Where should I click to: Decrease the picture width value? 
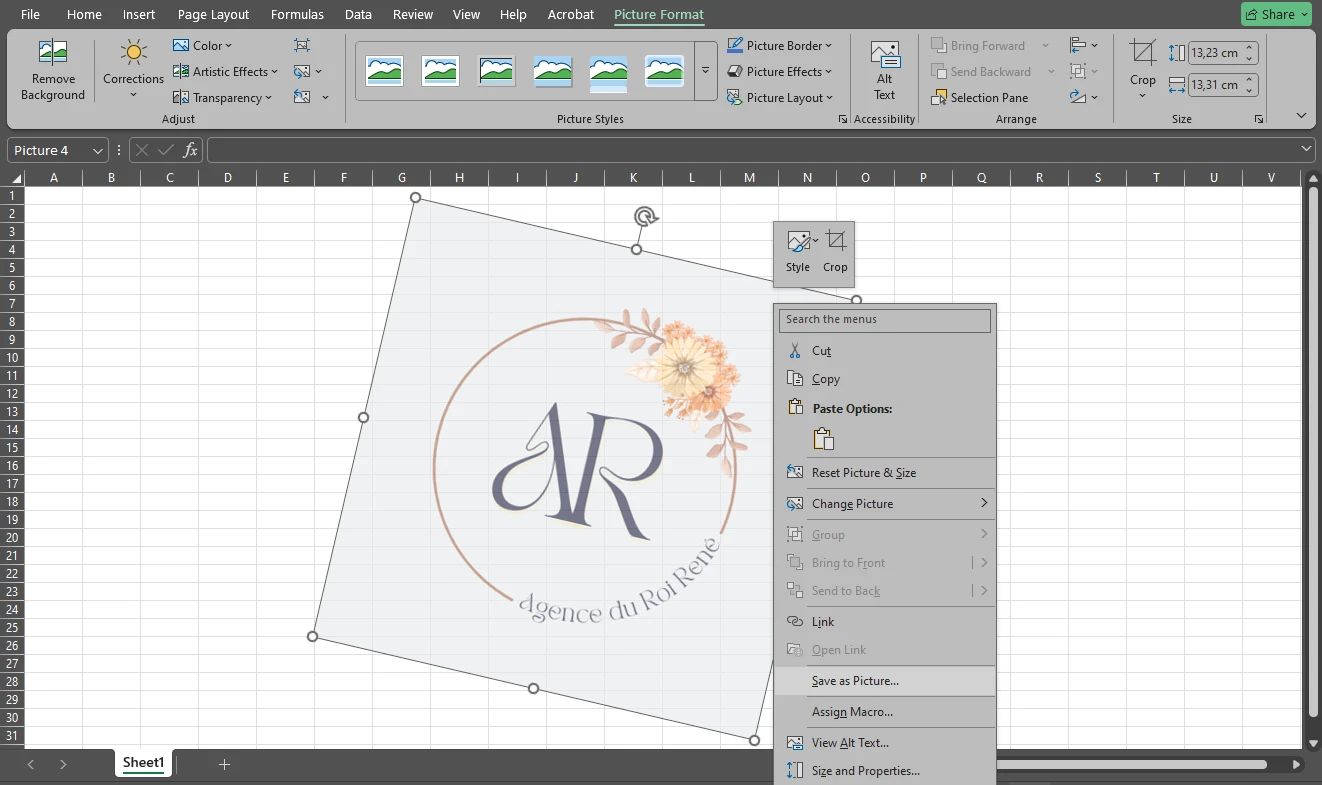1250,90
